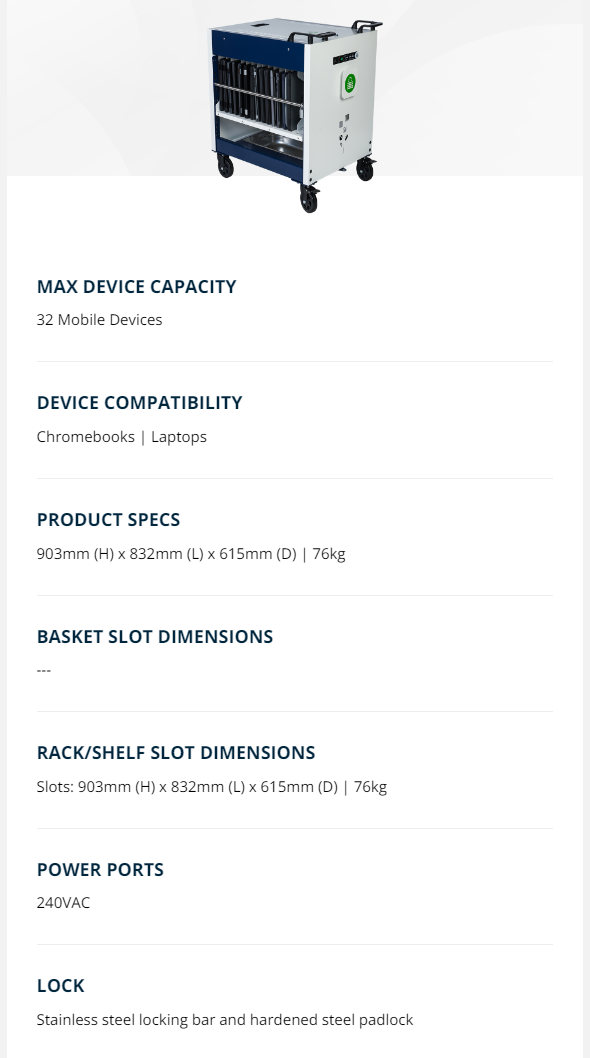Viewport: 590px width, 1058px height.
Task: Click the 240VAC value
Action: tap(63, 903)
